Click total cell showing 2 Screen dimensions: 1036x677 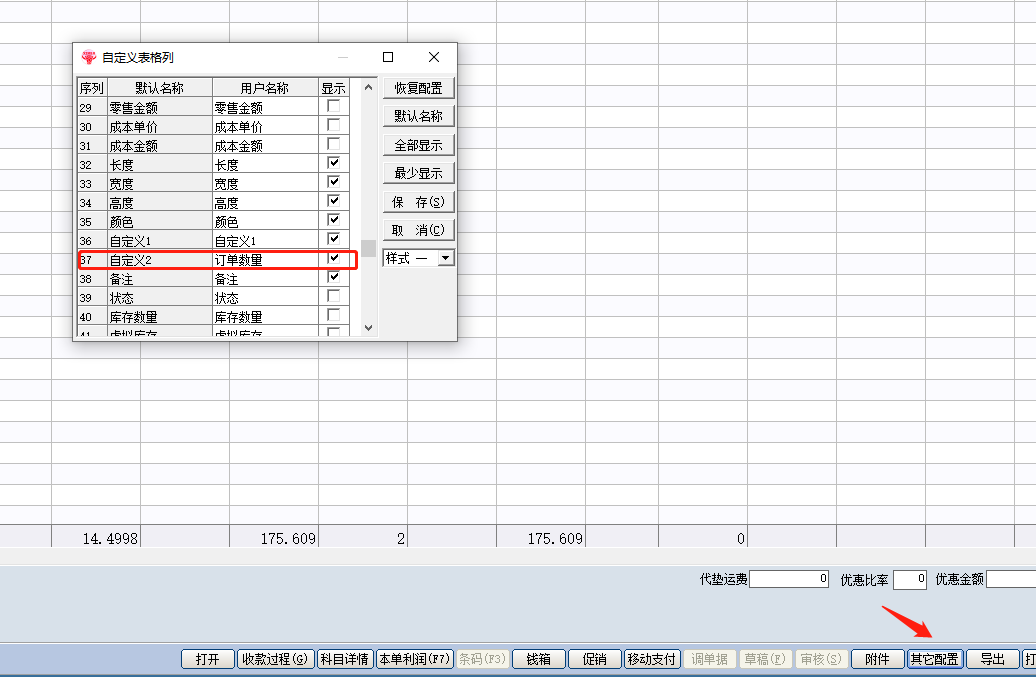tap(363, 538)
